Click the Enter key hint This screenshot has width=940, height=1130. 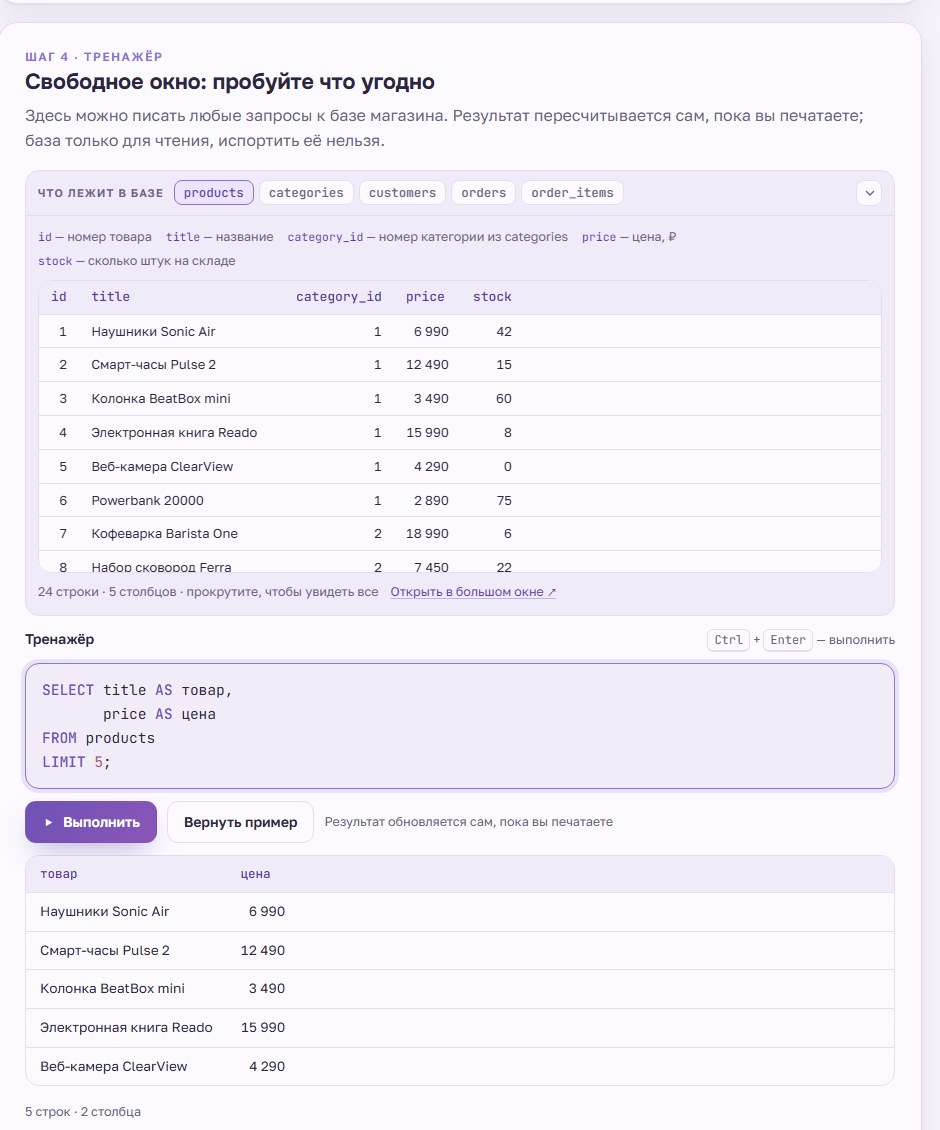[788, 640]
